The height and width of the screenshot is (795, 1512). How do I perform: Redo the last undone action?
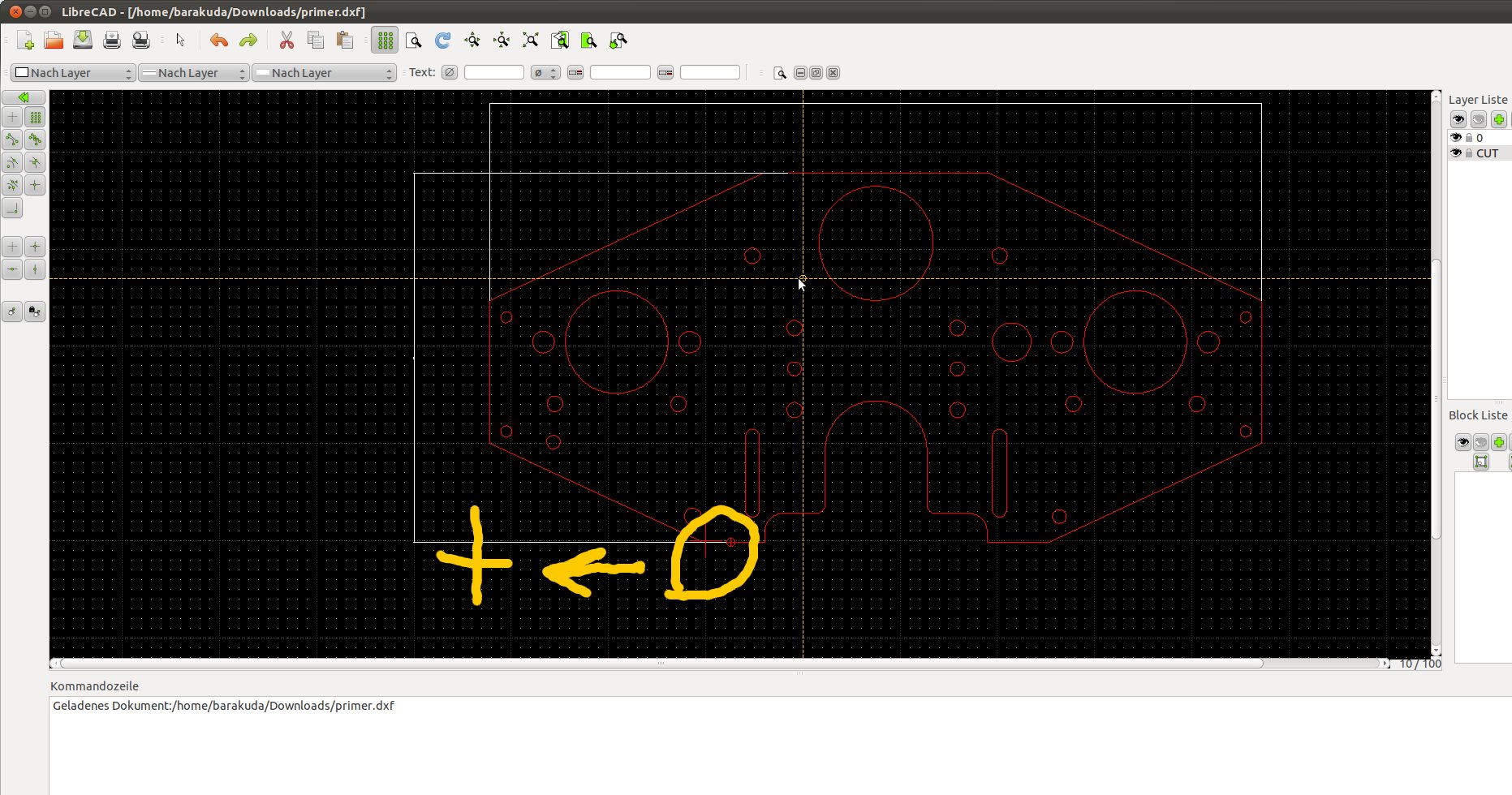tap(248, 41)
